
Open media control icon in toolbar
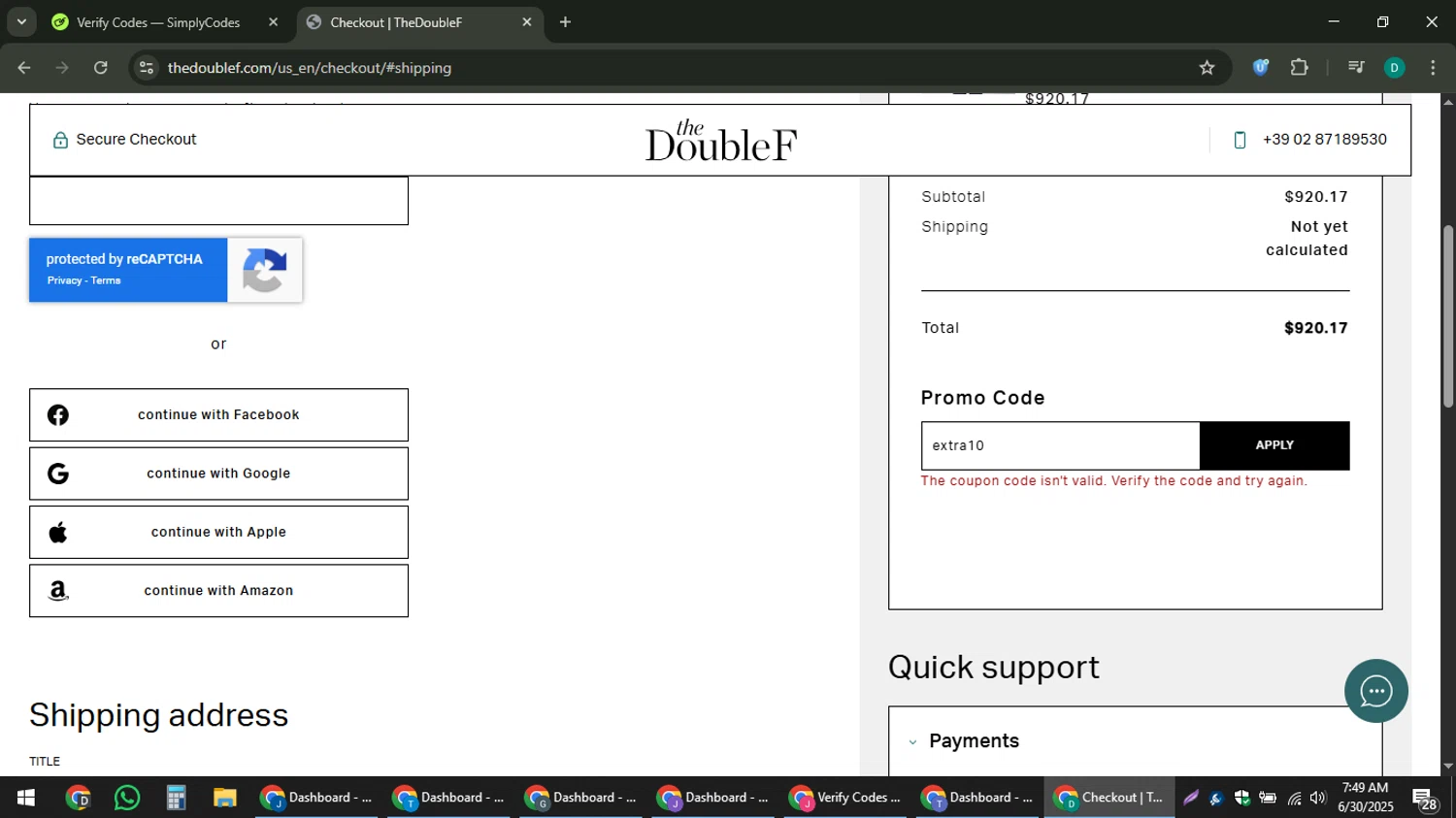tap(1356, 68)
